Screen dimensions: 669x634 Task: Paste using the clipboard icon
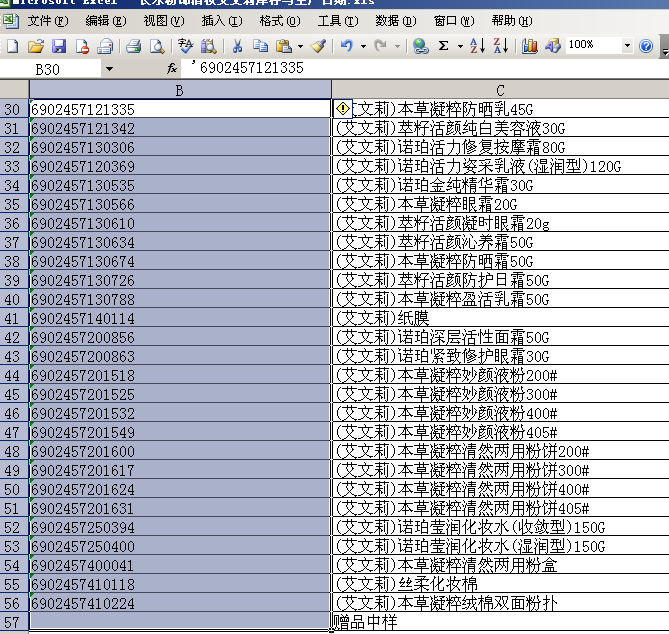point(284,46)
